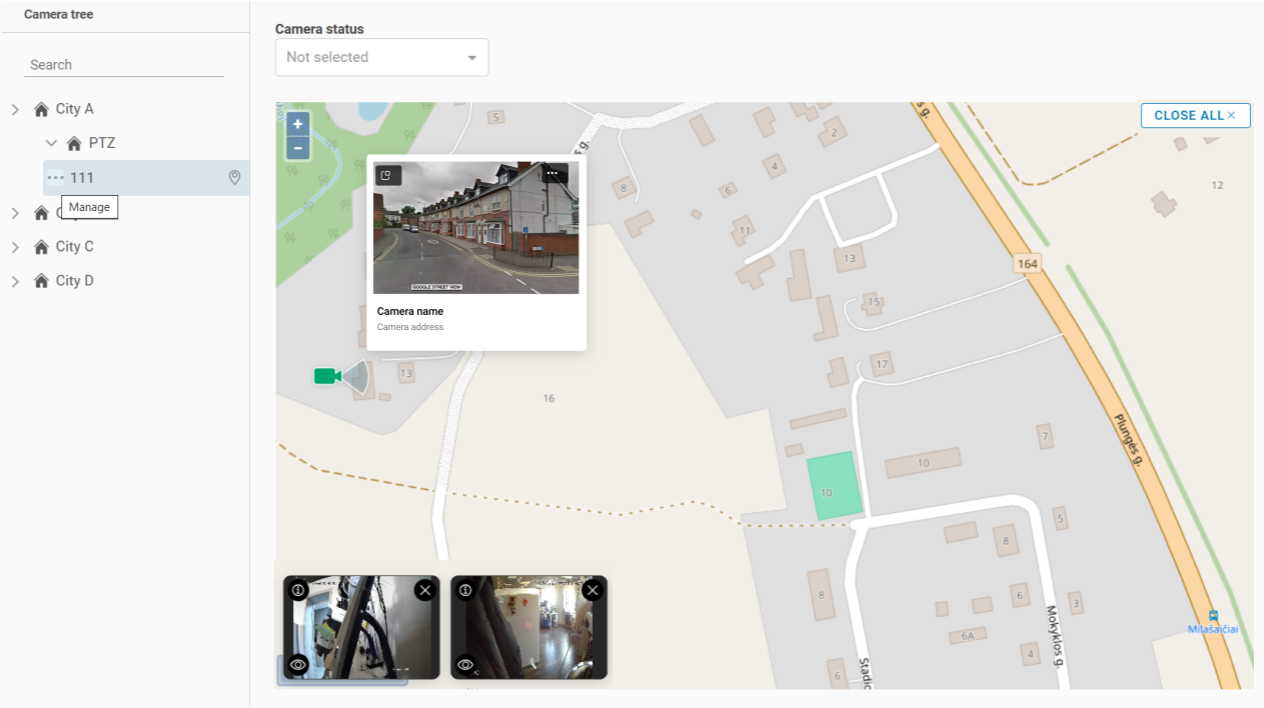Close the left camera feed thumbnail
1264x708 pixels.
point(425,590)
